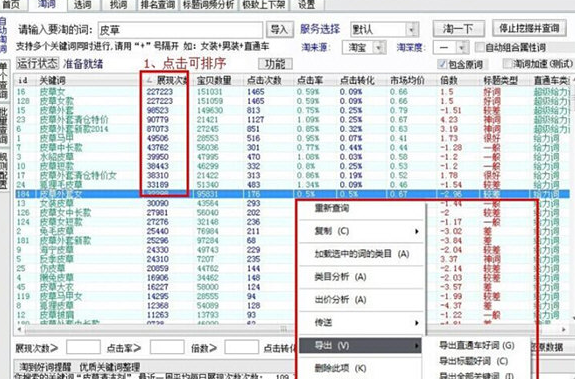Sort by the id column header
Screen dimensions: 575x379
(24, 80)
